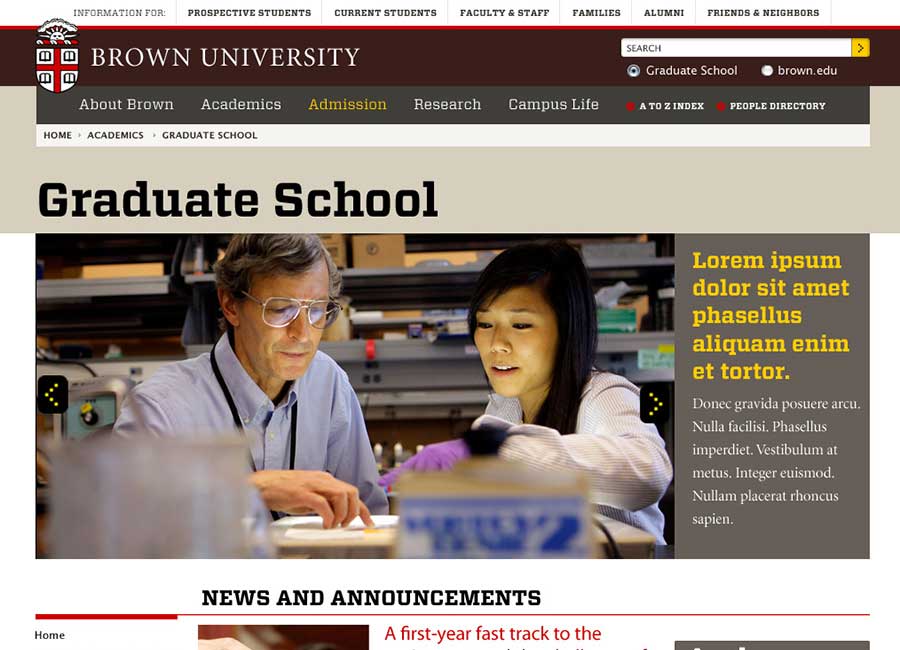Open the A to Z Index link

pyautogui.click(x=672, y=106)
